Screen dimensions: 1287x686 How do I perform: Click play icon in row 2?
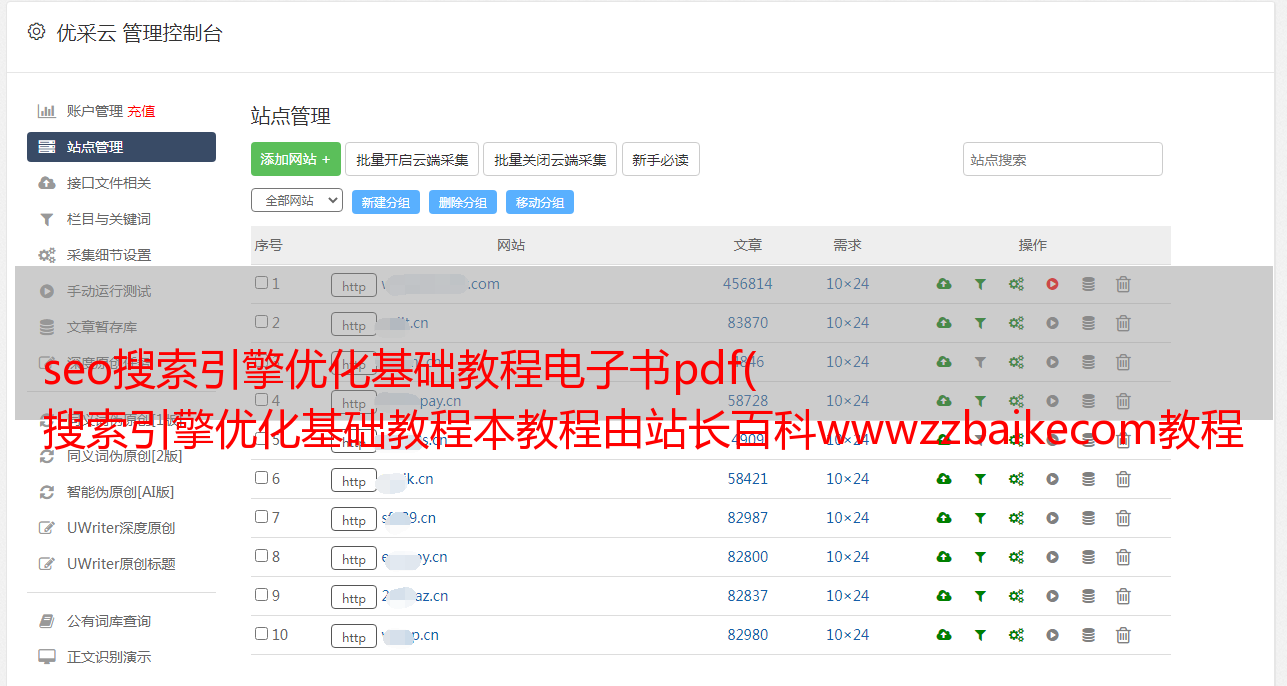click(x=1052, y=323)
